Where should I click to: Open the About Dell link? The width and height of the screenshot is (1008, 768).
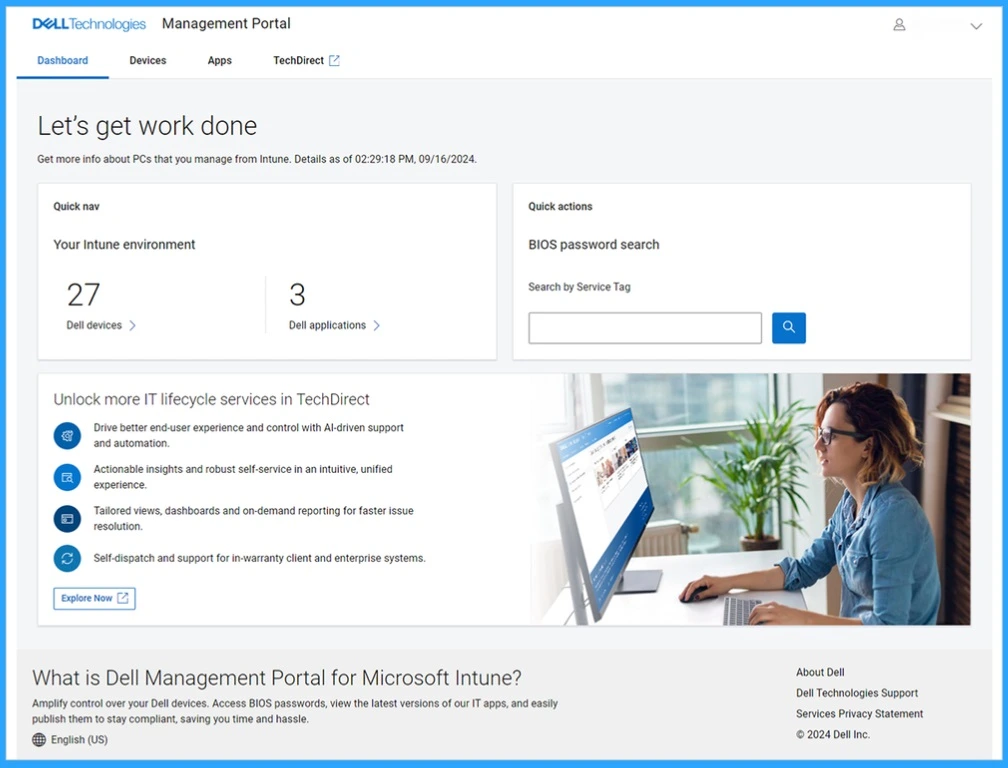tap(820, 672)
